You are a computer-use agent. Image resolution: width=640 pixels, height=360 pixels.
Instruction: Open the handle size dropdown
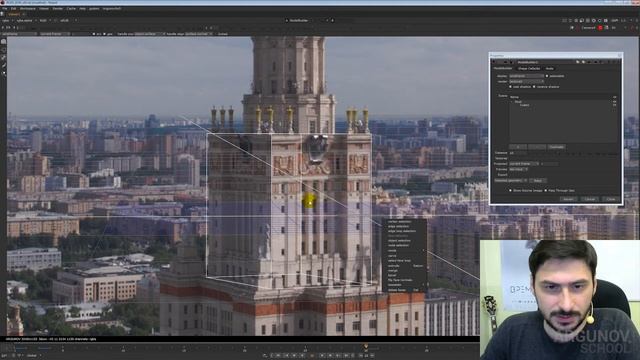click(x=149, y=34)
